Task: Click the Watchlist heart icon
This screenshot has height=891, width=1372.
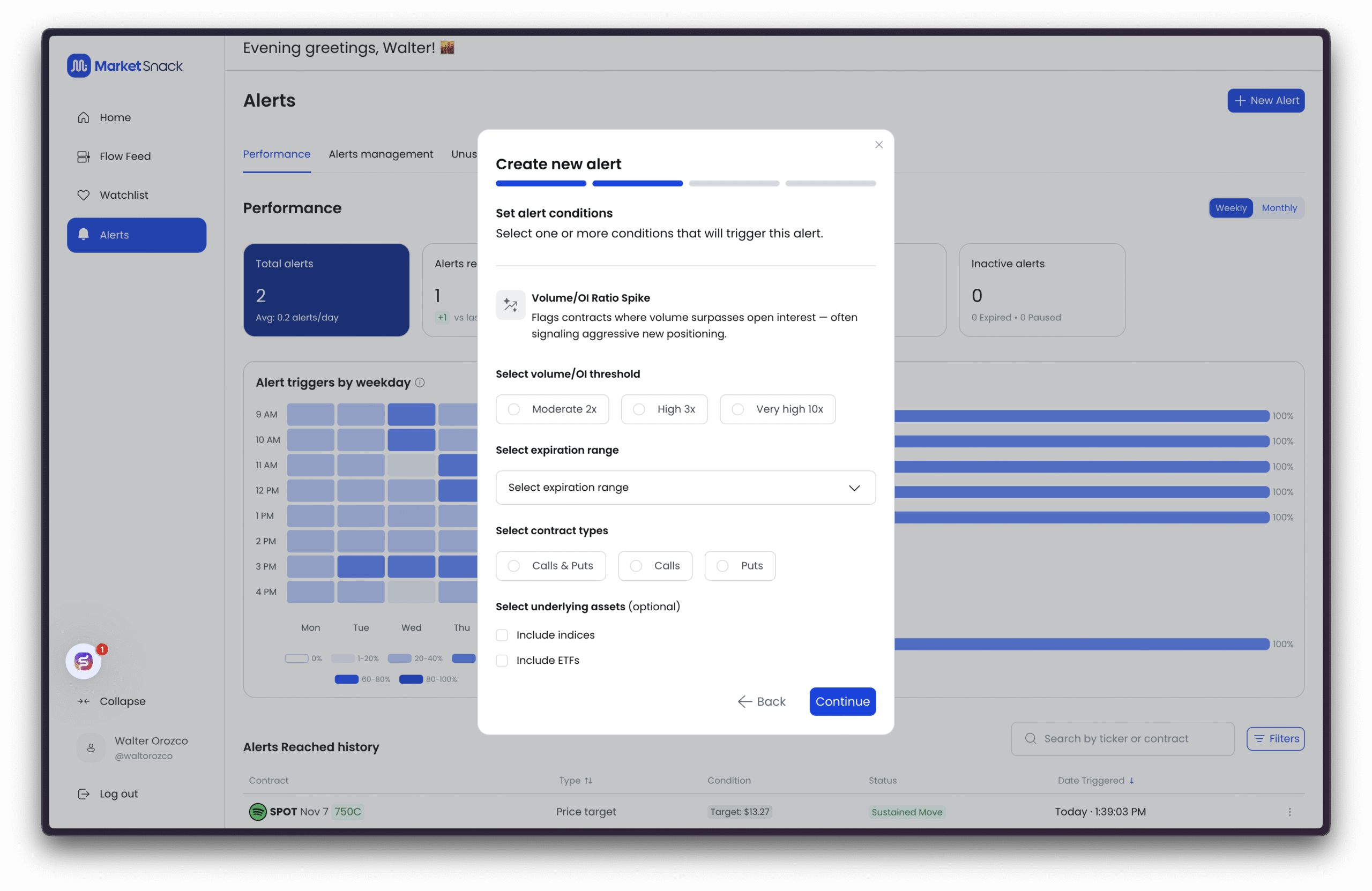Action: pos(84,196)
